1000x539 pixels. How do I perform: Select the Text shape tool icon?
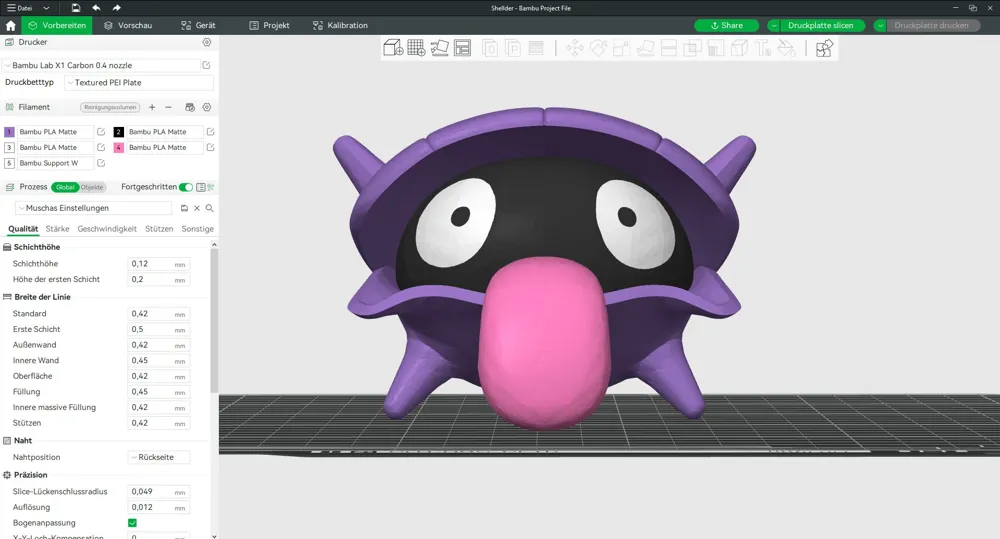[763, 48]
